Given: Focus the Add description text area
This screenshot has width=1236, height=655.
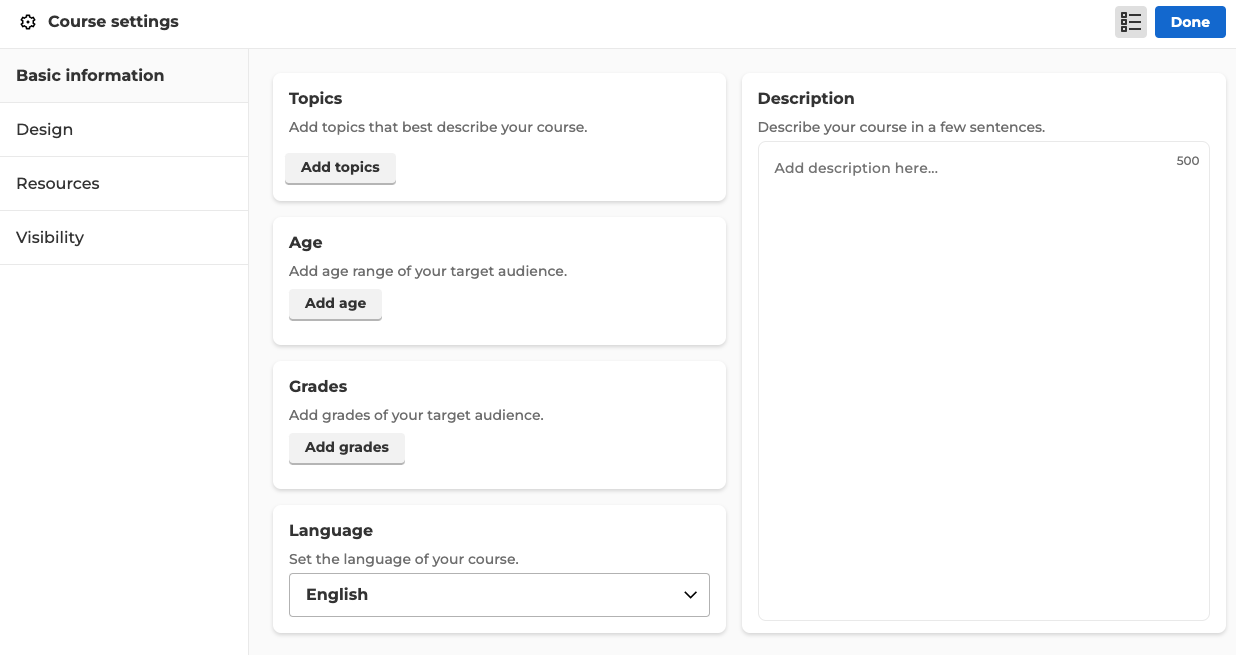Looking at the screenshot, I should (x=983, y=380).
